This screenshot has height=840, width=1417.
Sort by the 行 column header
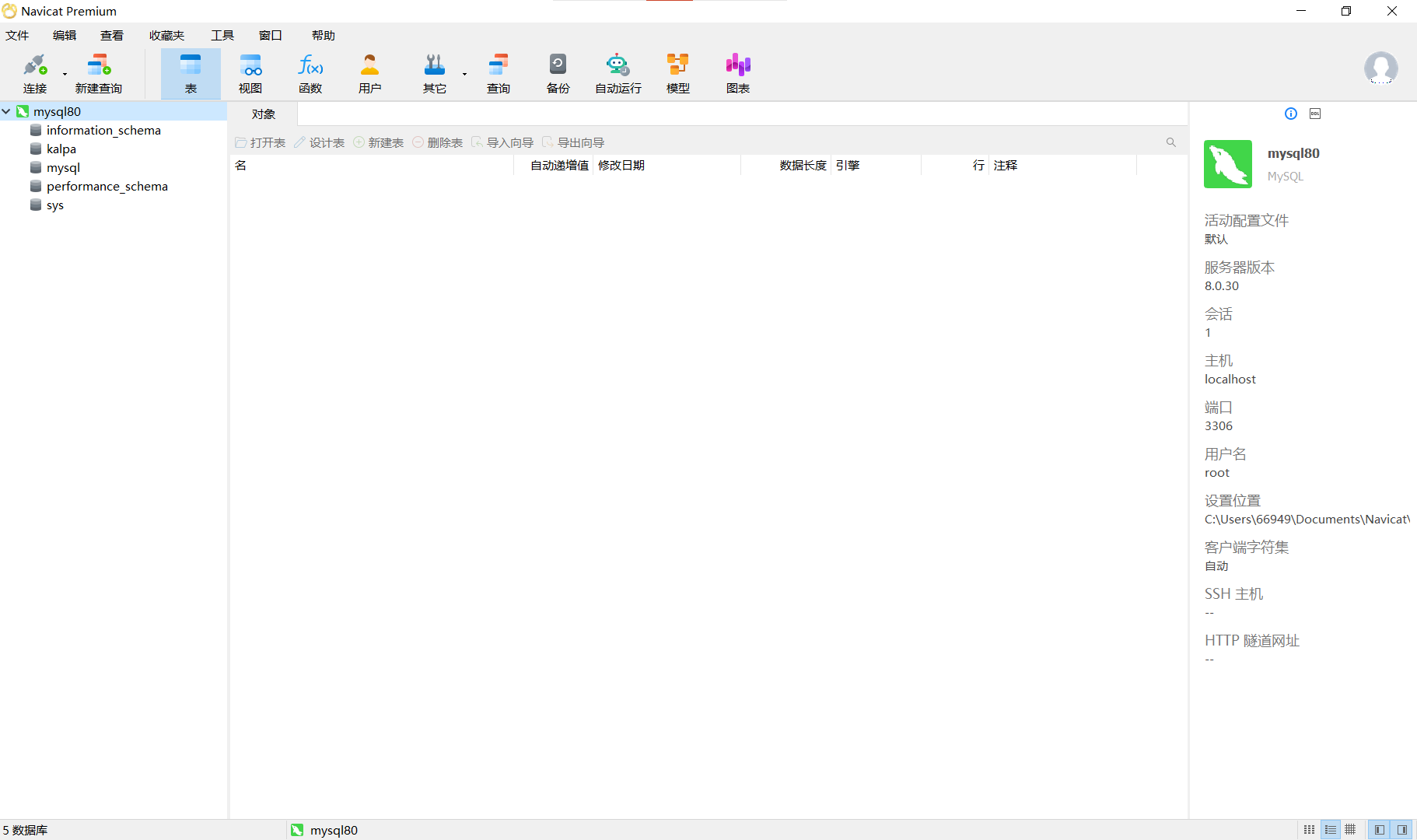pos(956,165)
